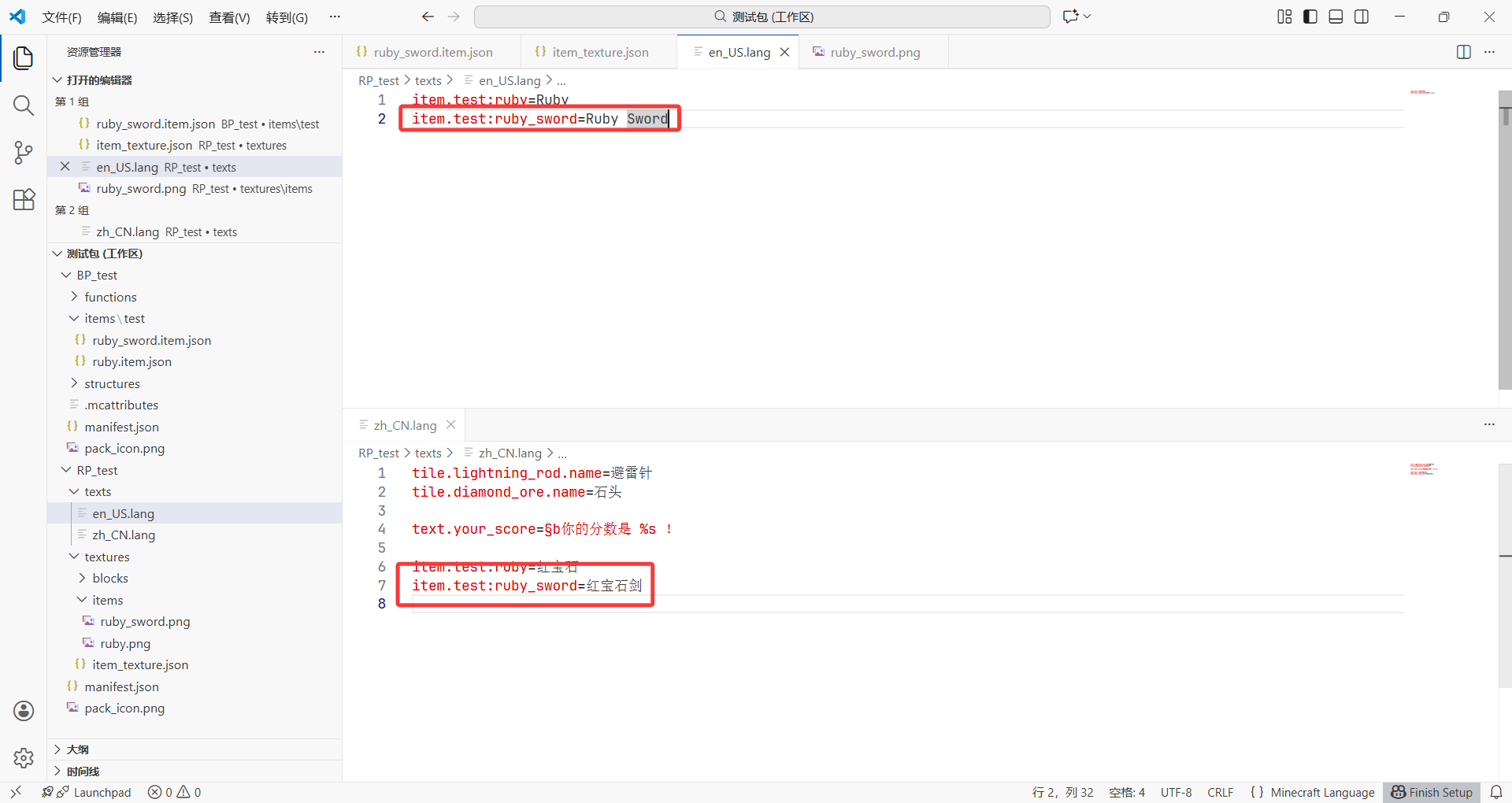The width and height of the screenshot is (1512, 803).
Task: Toggle the primary side bar visibility
Action: pos(1310,17)
